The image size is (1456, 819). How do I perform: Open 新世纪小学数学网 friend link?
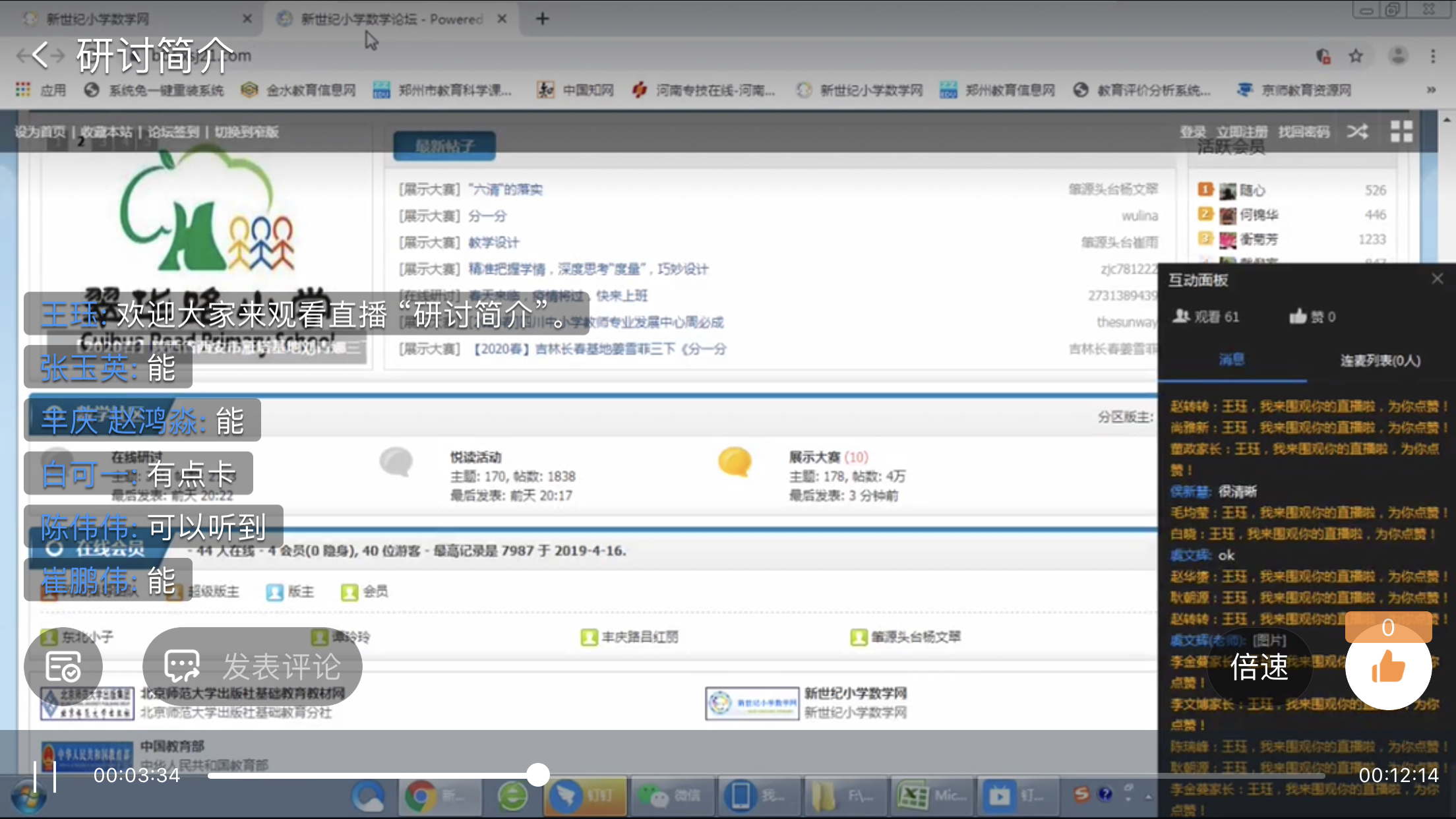click(x=855, y=693)
